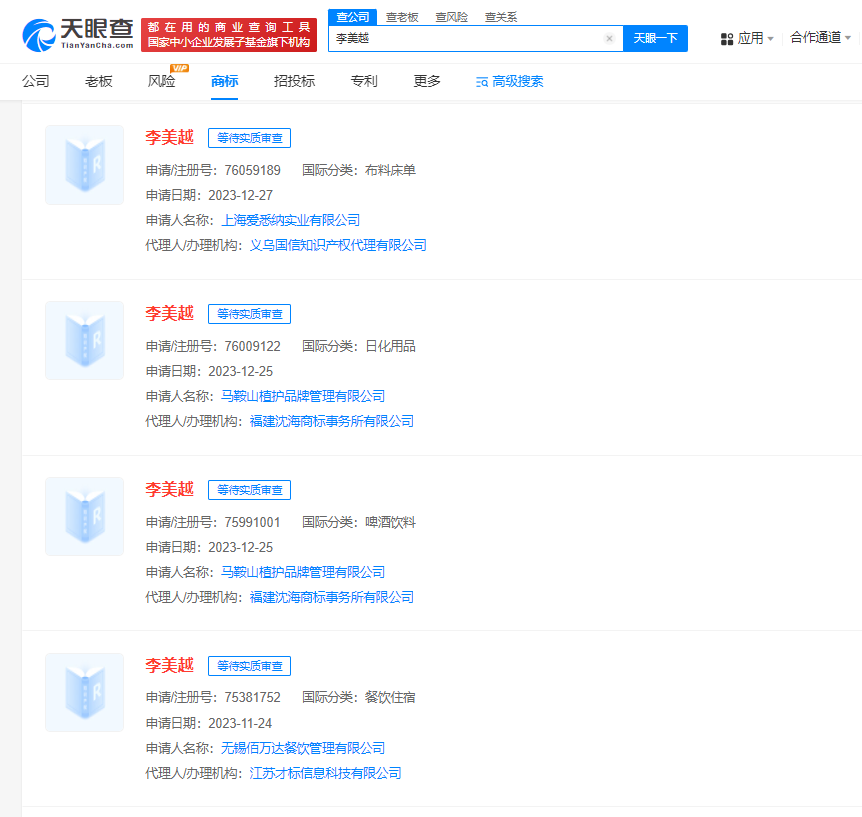
Task: Click classification text 日化用品
Action: click(x=390, y=346)
